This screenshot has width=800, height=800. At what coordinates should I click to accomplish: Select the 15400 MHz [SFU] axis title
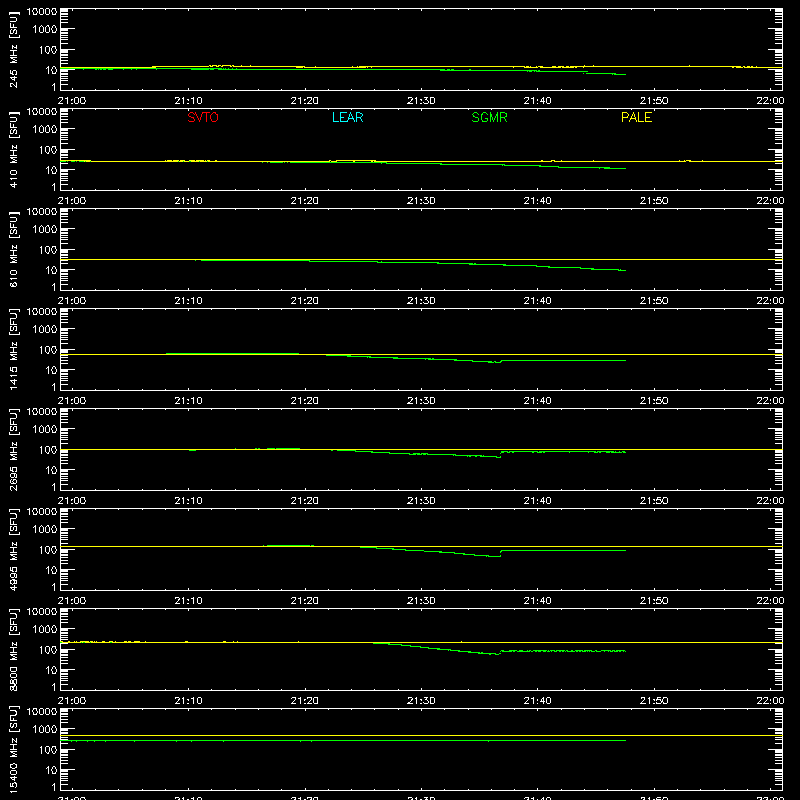[x=13, y=748]
